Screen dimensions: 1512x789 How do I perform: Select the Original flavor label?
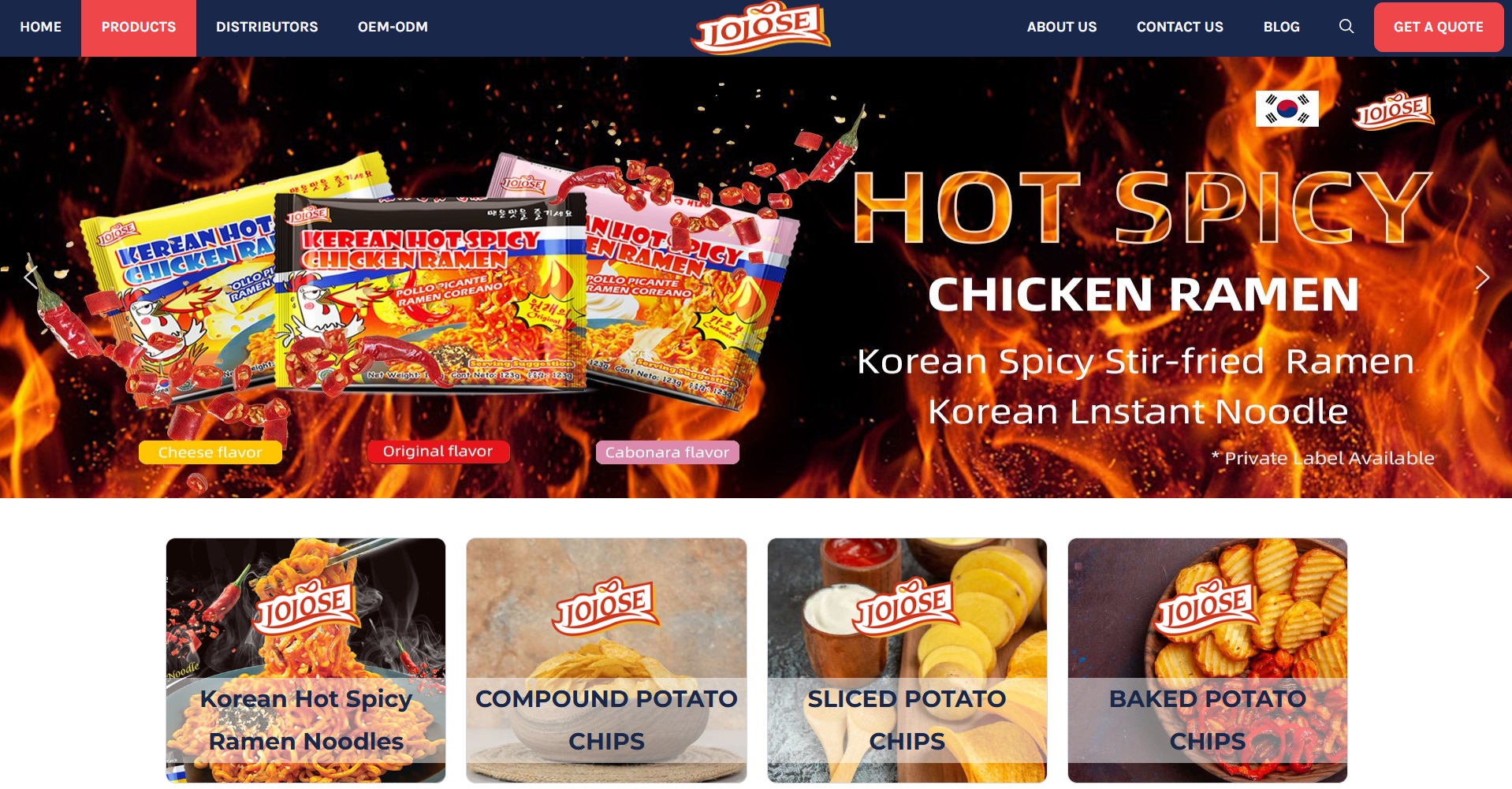[x=438, y=452]
